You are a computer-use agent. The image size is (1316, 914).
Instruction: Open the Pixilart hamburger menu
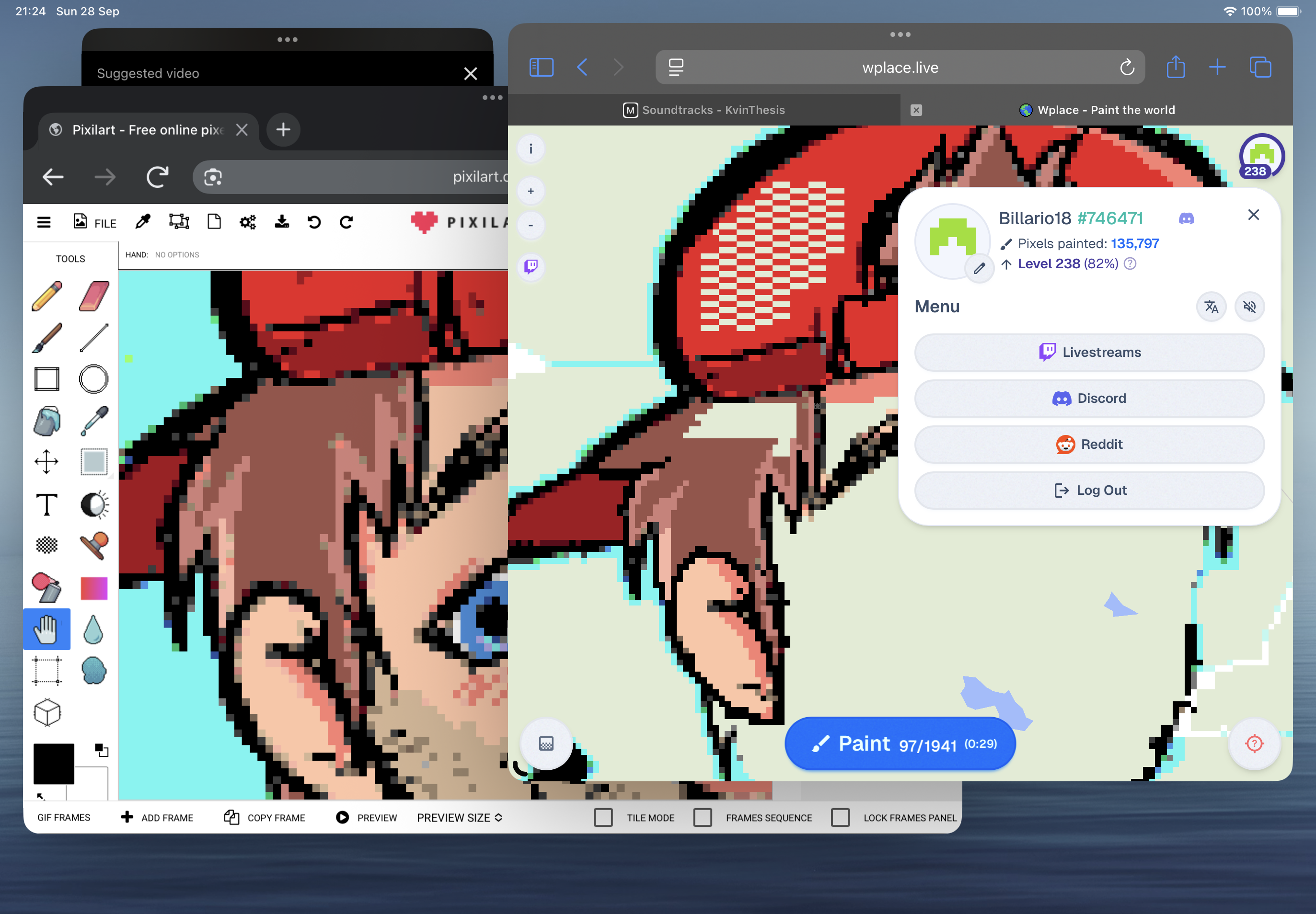pyautogui.click(x=44, y=222)
